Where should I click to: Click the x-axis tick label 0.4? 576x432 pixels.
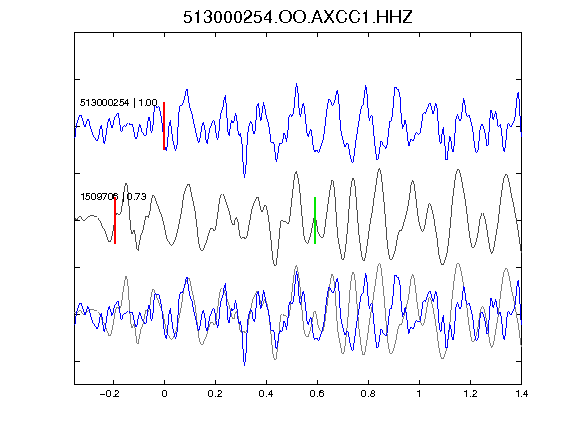(x=266, y=394)
